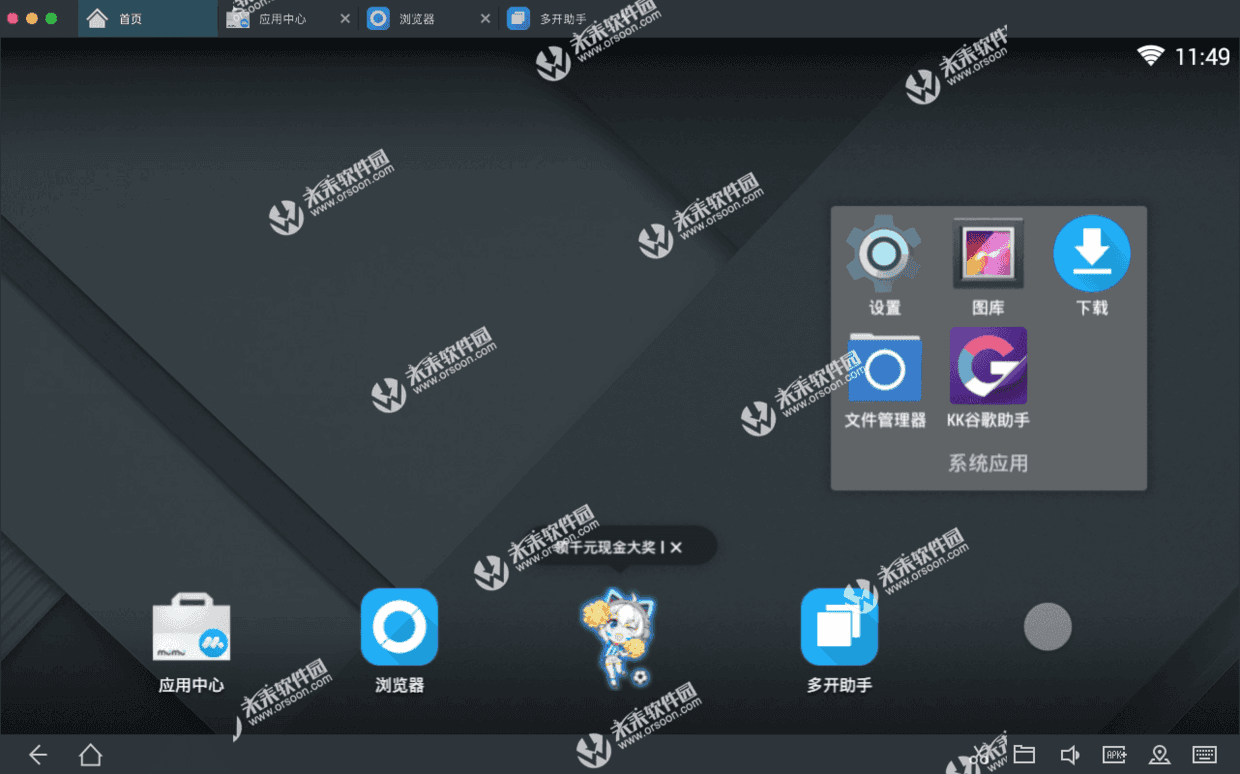Image resolution: width=1240 pixels, height=774 pixels.
Task: Open the 下载 downloads app
Action: point(1092,253)
